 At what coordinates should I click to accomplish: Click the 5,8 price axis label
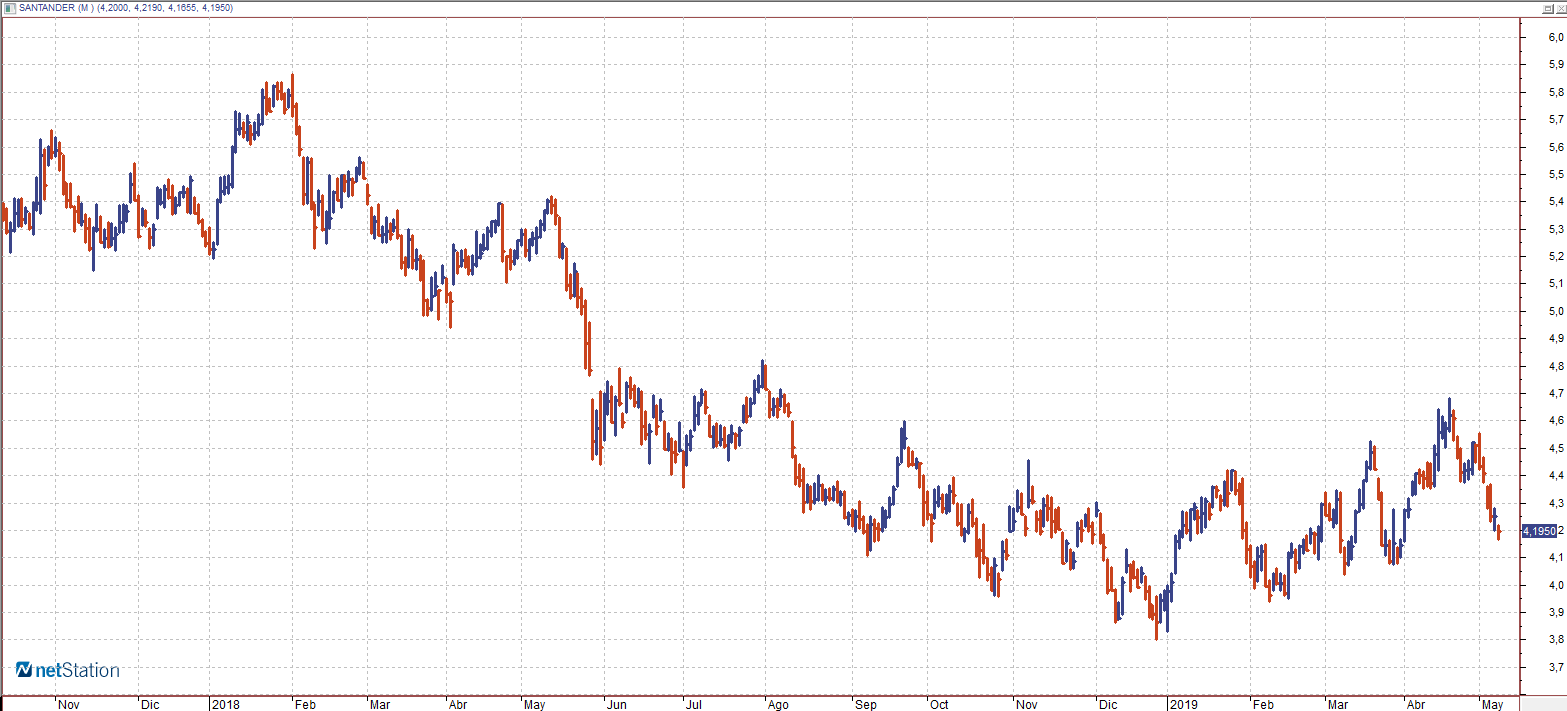pos(1556,93)
